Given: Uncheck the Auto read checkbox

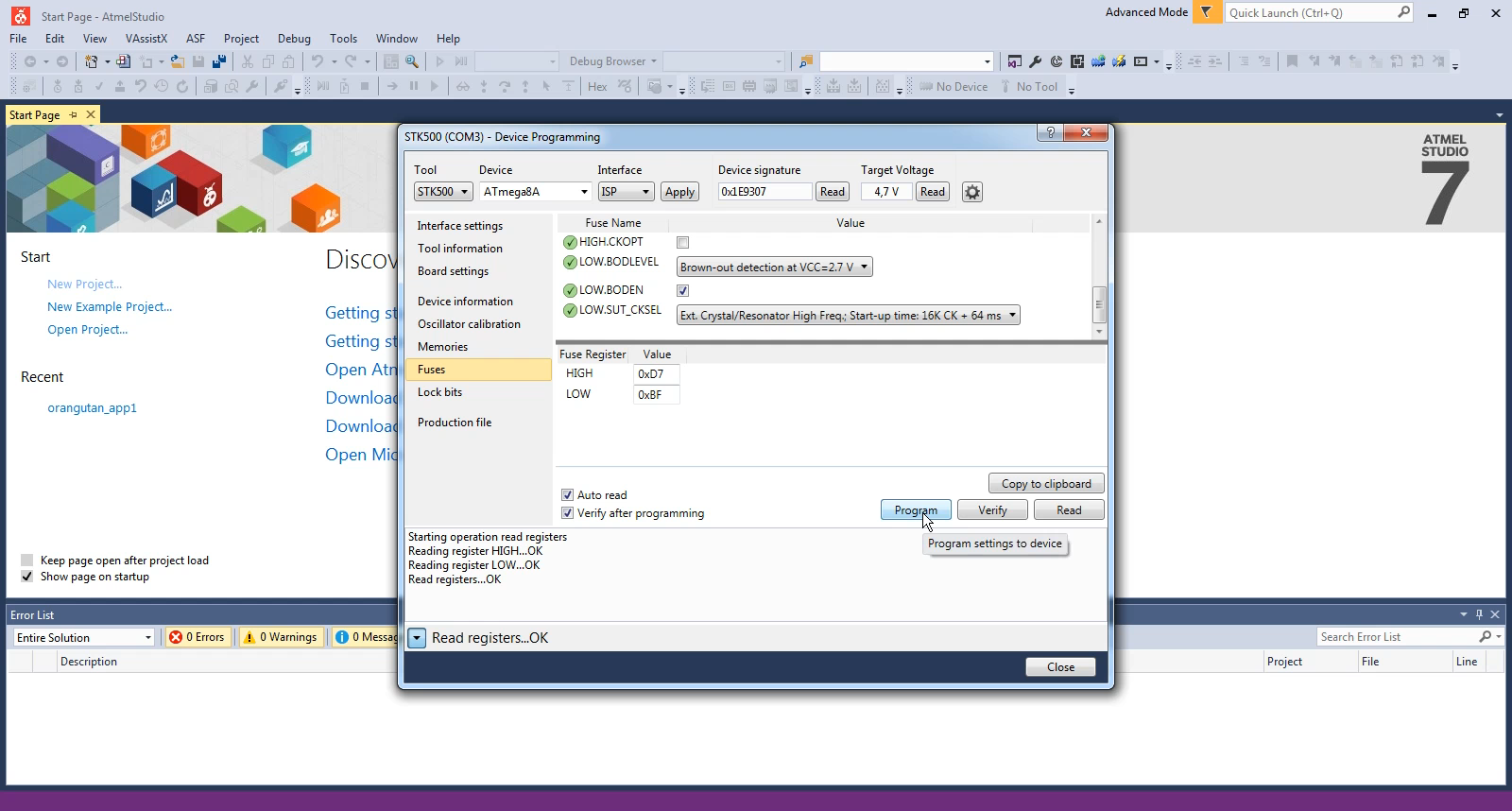Looking at the screenshot, I should (x=568, y=495).
